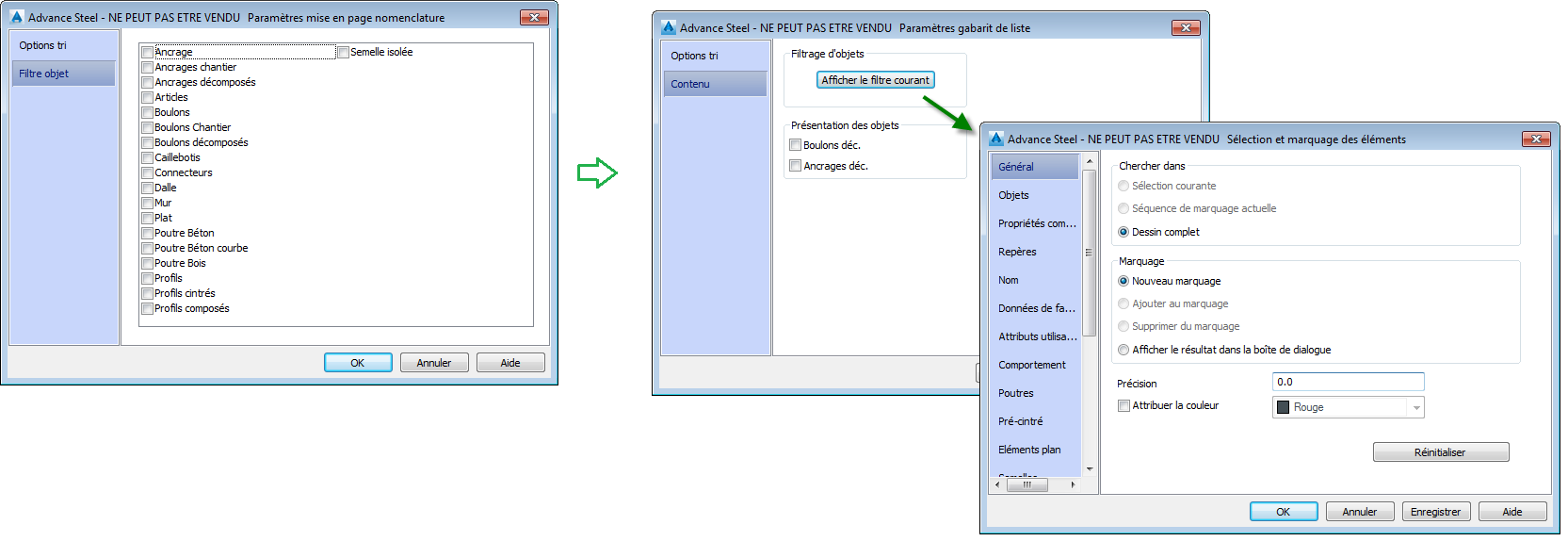Tick the Poutre Béton checkbox
Viewport: 1568px width, 541px height.
(x=147, y=234)
